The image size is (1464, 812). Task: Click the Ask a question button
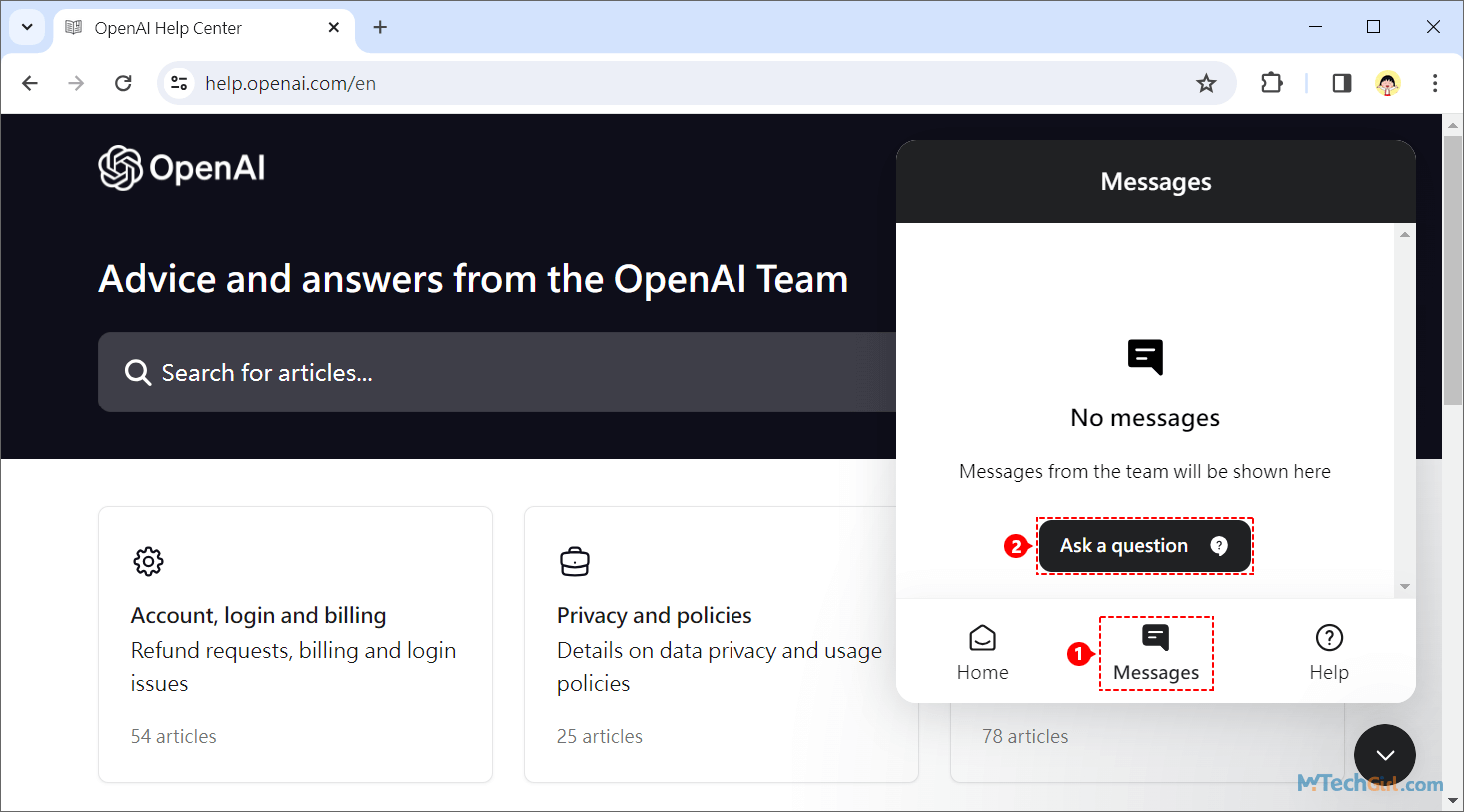[x=1145, y=546]
